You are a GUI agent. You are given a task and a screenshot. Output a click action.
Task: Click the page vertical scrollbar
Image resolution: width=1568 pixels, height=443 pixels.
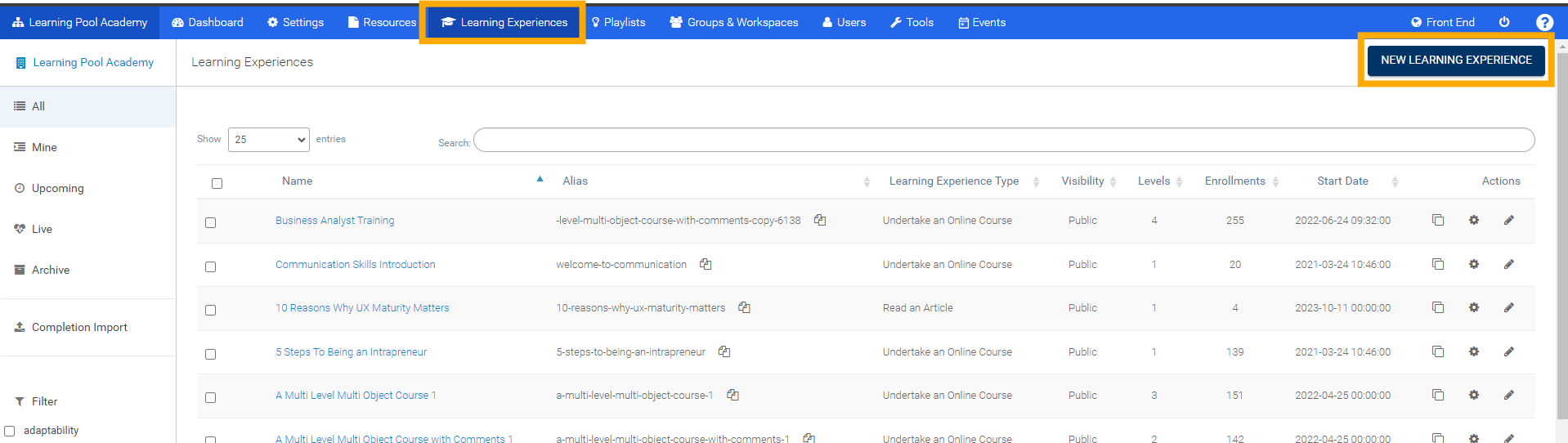pyautogui.click(x=1561, y=245)
